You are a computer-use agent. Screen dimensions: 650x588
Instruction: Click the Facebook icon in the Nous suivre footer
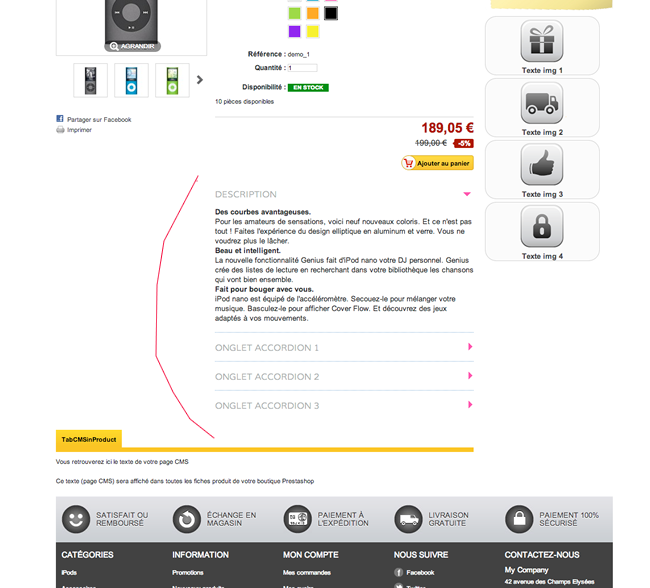pos(398,573)
